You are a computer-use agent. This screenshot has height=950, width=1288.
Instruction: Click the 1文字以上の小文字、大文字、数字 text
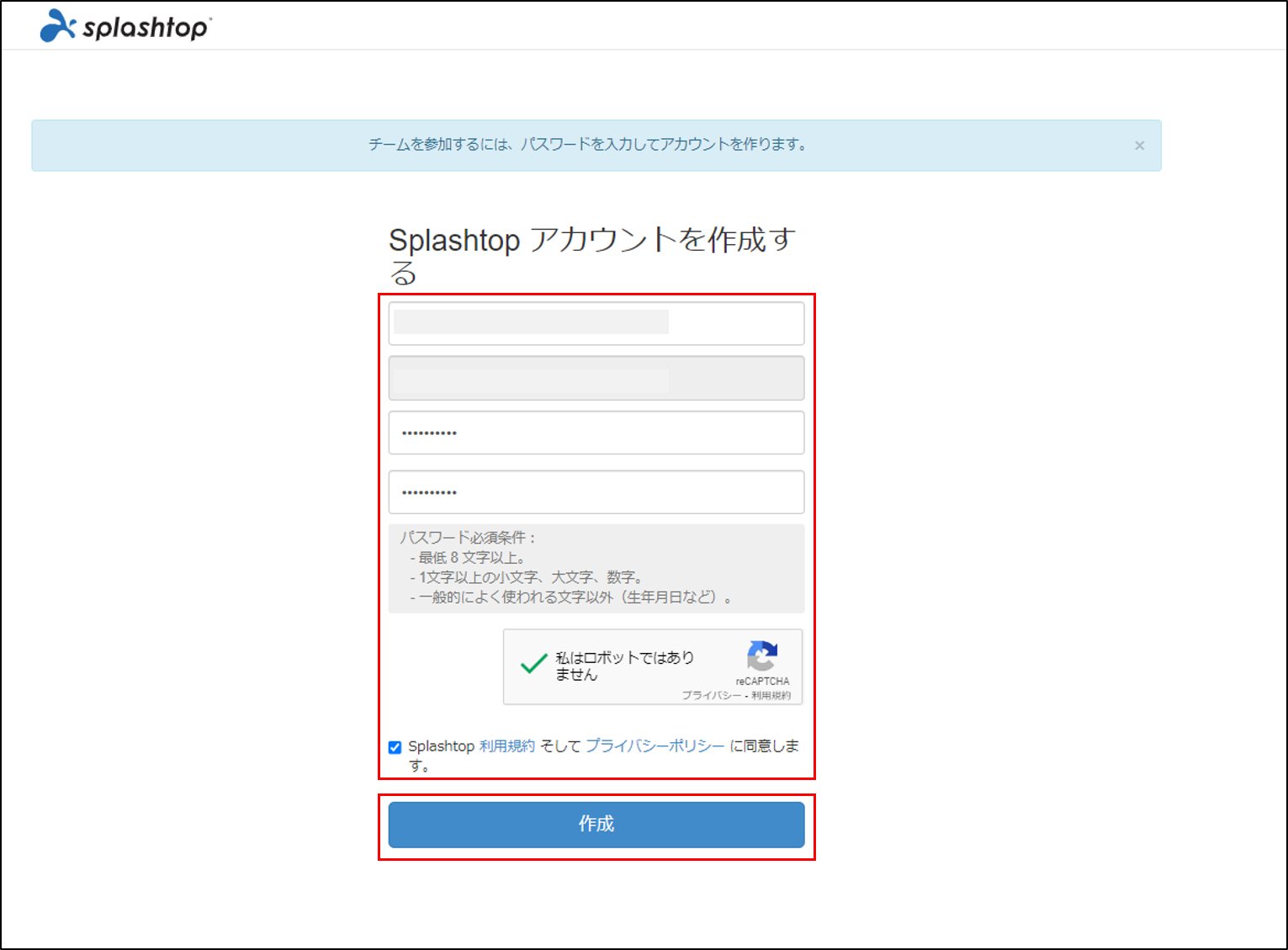click(x=527, y=577)
